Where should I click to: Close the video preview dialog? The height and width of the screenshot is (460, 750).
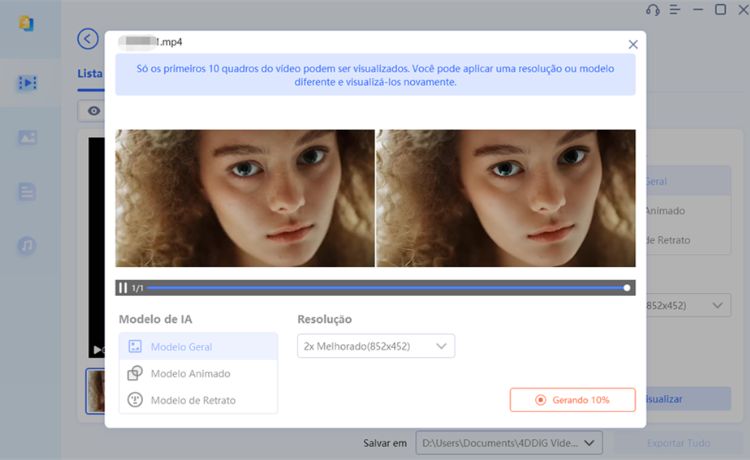coord(633,44)
